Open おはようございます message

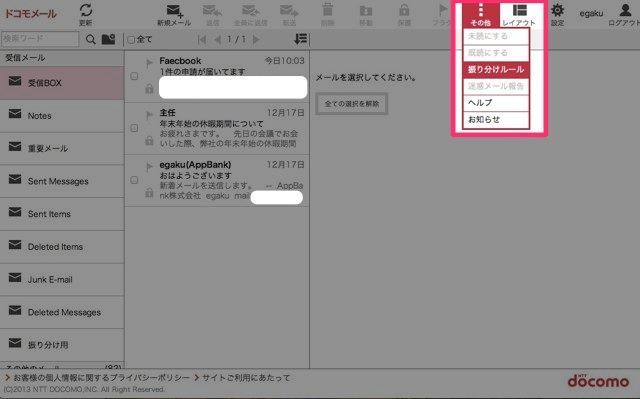217,180
